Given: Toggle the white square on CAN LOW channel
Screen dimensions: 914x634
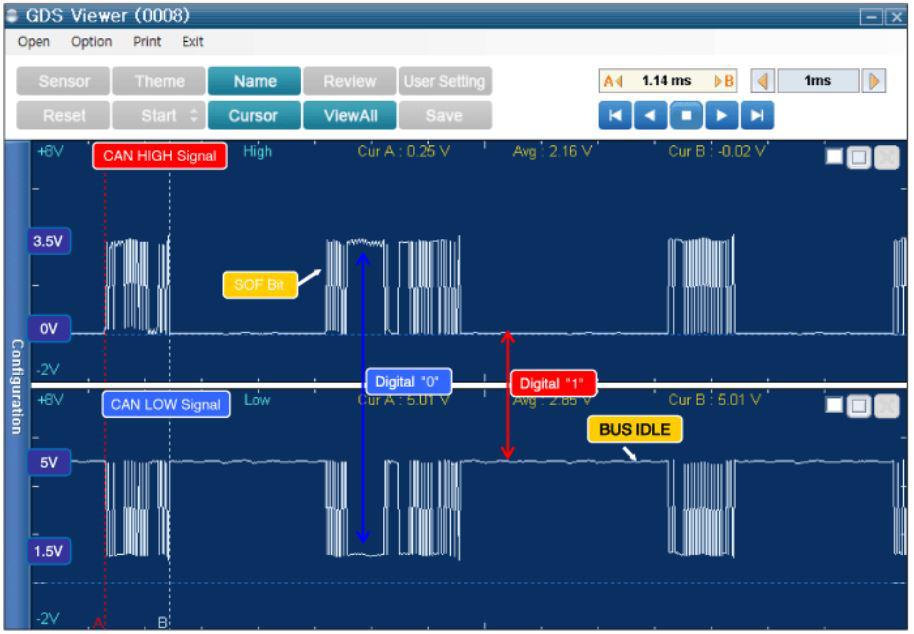Looking at the screenshot, I should pyautogui.click(x=834, y=405).
